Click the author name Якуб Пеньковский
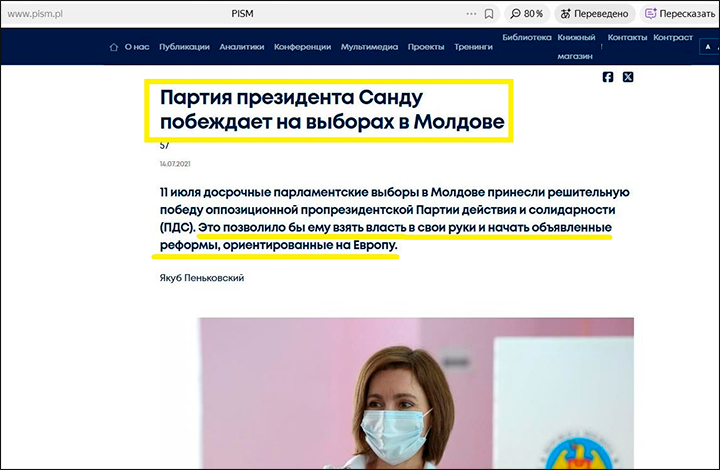 click(202, 278)
